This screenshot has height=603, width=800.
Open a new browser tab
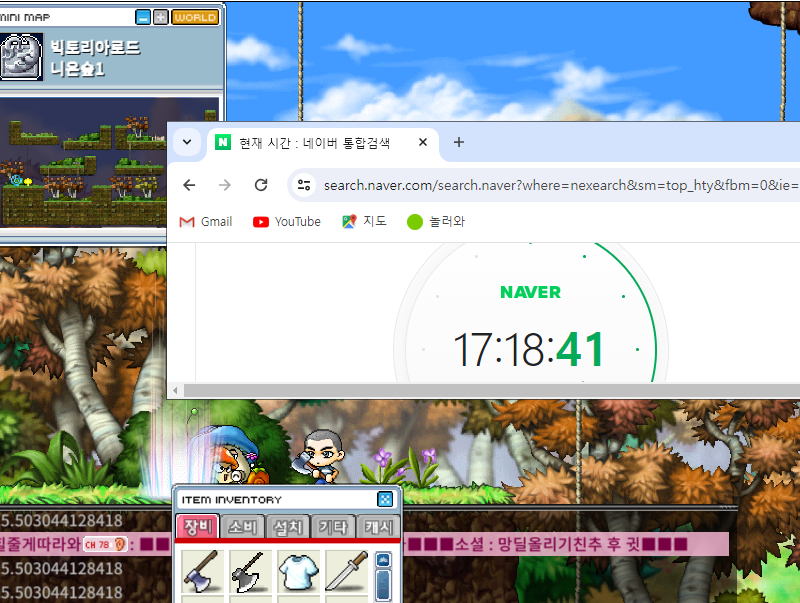pos(459,142)
